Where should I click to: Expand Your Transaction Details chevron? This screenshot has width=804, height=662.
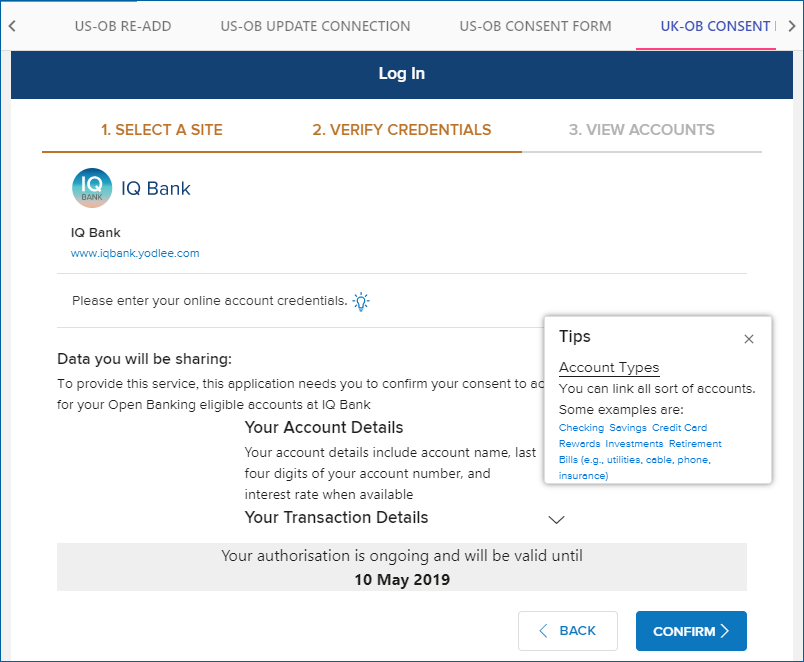click(556, 519)
